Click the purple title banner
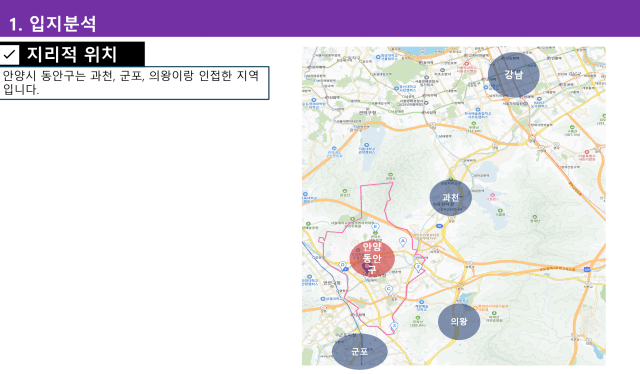 [x=320, y=18]
